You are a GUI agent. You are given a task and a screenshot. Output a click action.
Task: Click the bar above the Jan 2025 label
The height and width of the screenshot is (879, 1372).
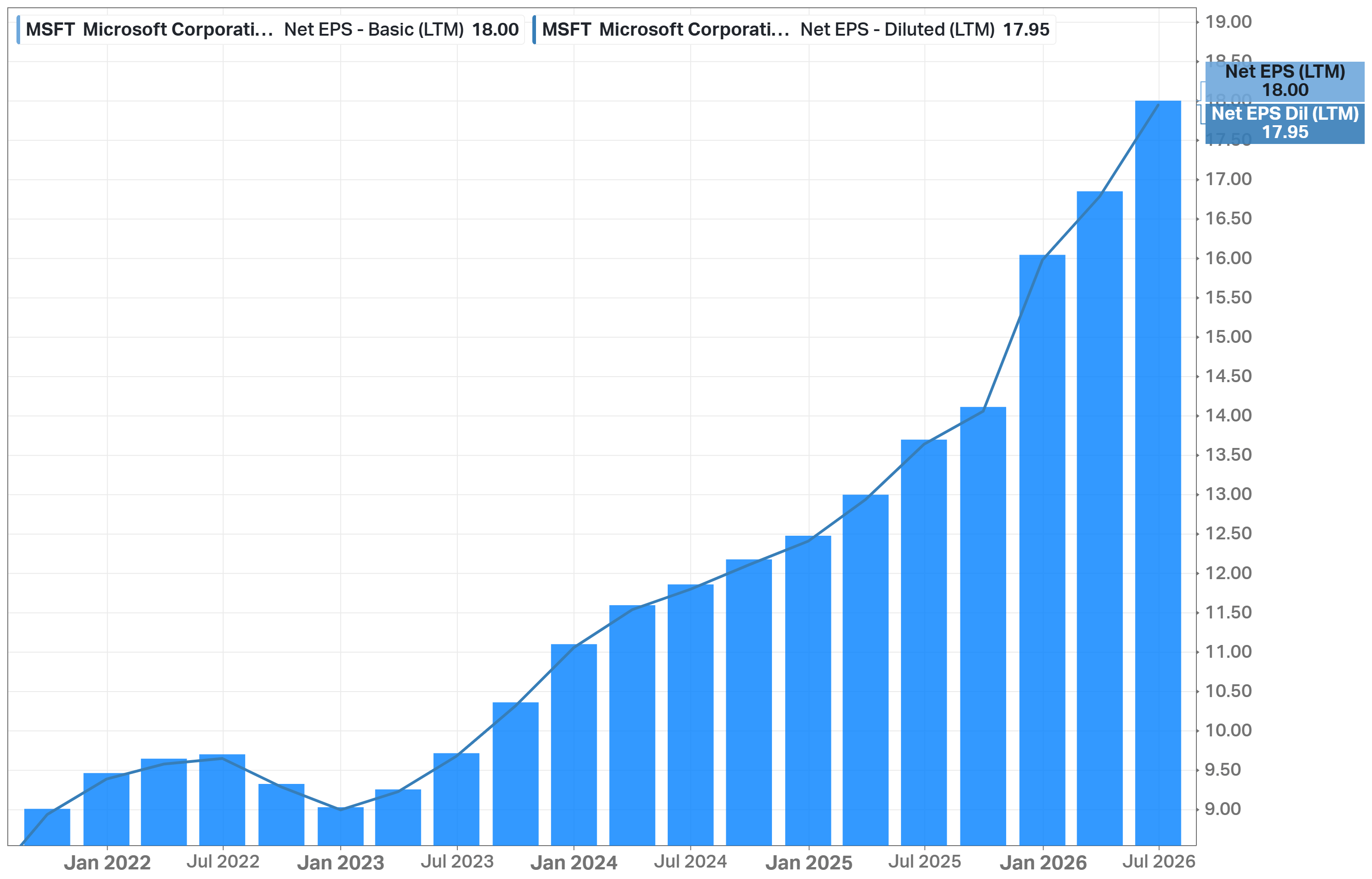click(808, 690)
